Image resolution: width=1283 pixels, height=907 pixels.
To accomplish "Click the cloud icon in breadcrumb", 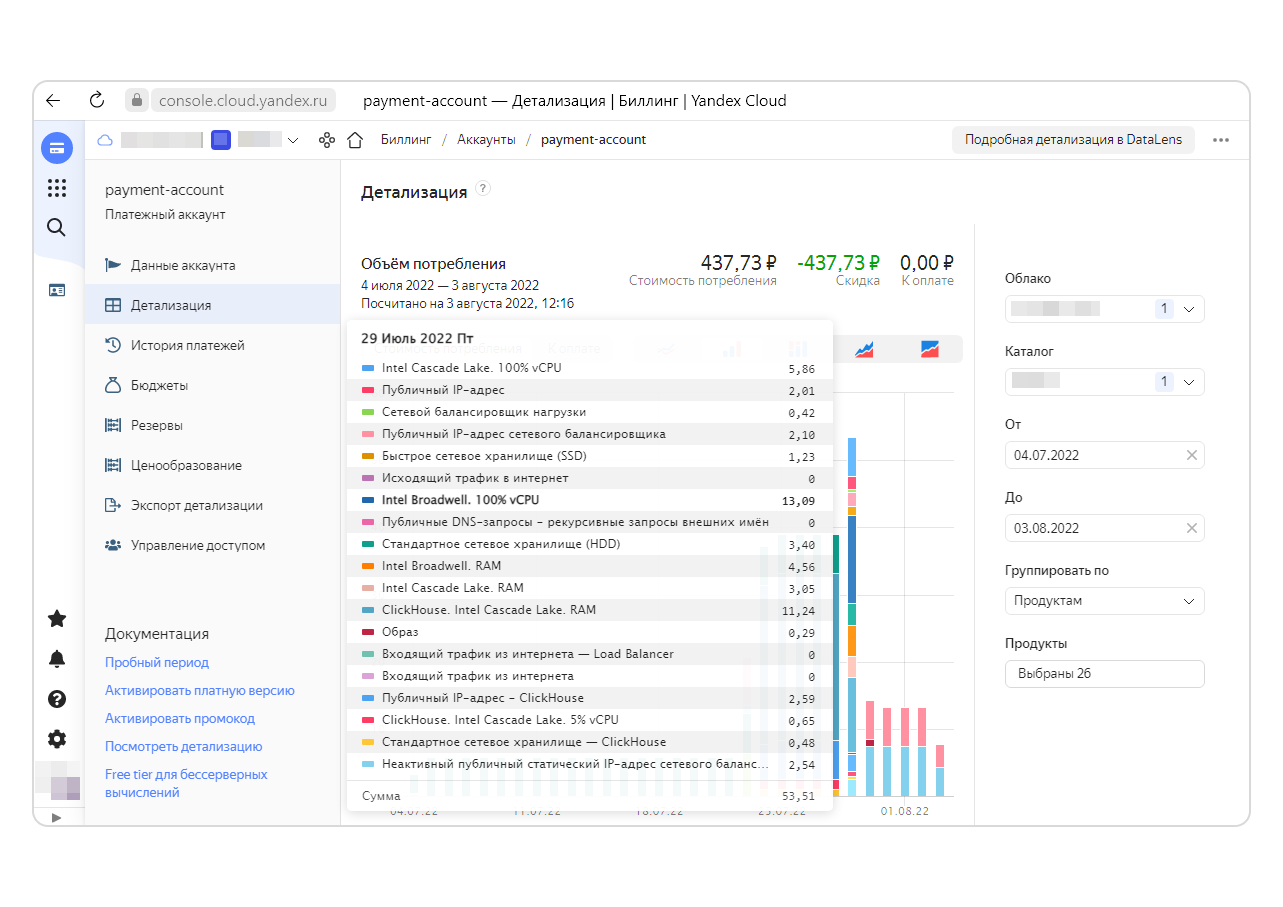I will [x=104, y=140].
